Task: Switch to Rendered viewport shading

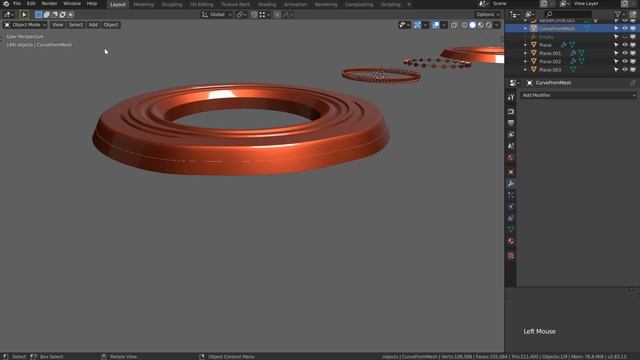Action: click(489, 25)
